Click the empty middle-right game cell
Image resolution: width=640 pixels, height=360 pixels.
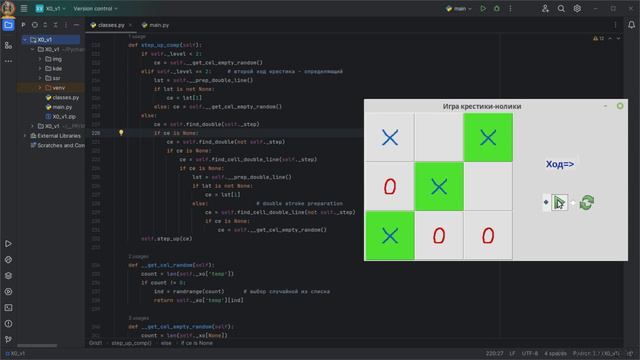[488, 186]
